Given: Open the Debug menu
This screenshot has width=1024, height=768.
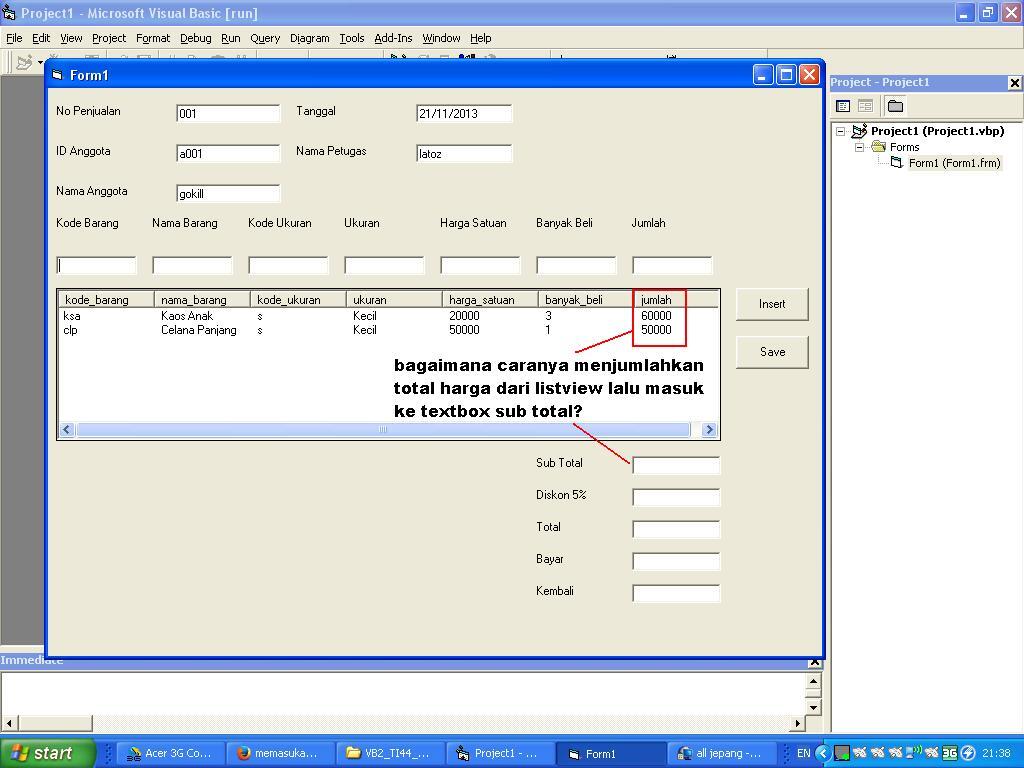Looking at the screenshot, I should pyautogui.click(x=195, y=38).
